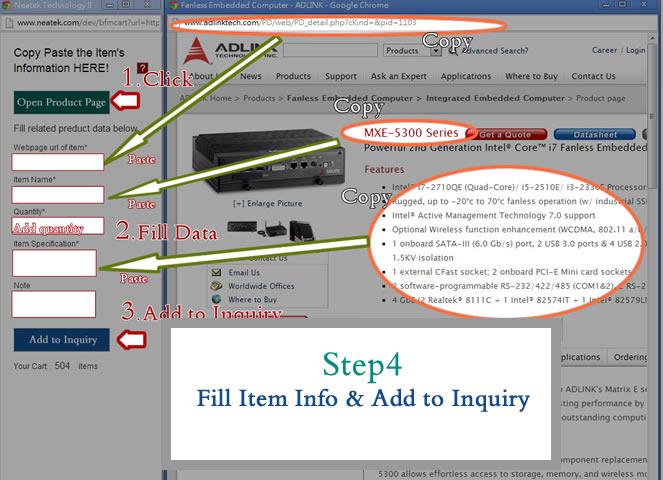This screenshot has width=663, height=480.
Task: Click Integrated Embedded Computer breadcrumb link
Action: [x=495, y=98]
